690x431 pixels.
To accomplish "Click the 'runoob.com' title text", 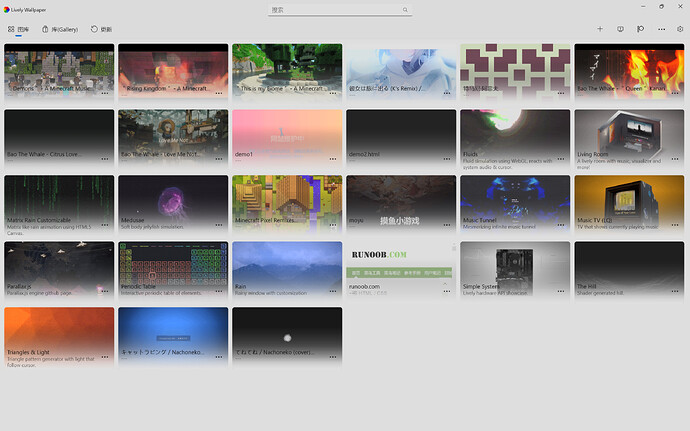I will [364, 286].
